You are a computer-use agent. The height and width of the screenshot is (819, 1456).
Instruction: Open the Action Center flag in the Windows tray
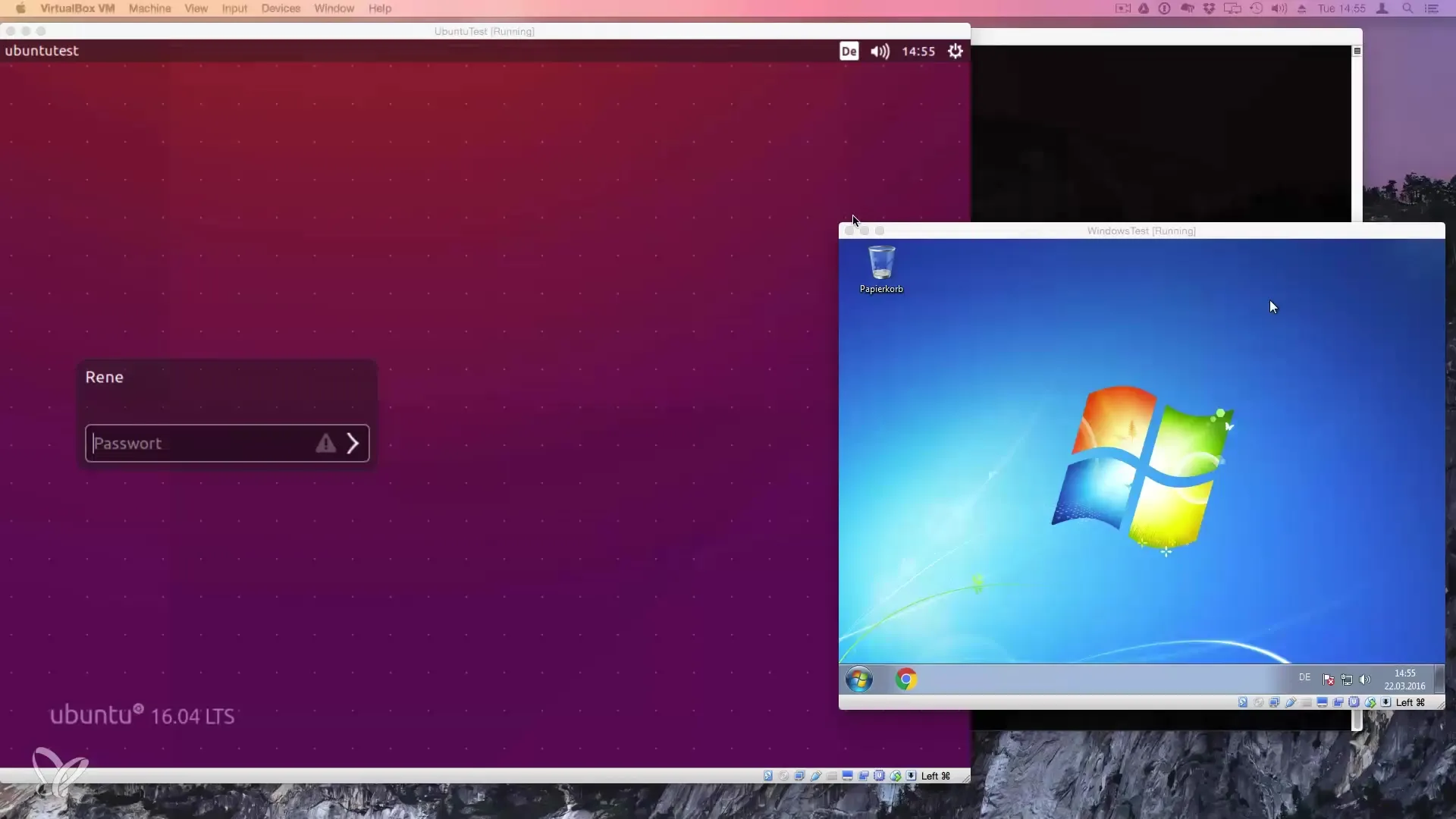click(1329, 679)
